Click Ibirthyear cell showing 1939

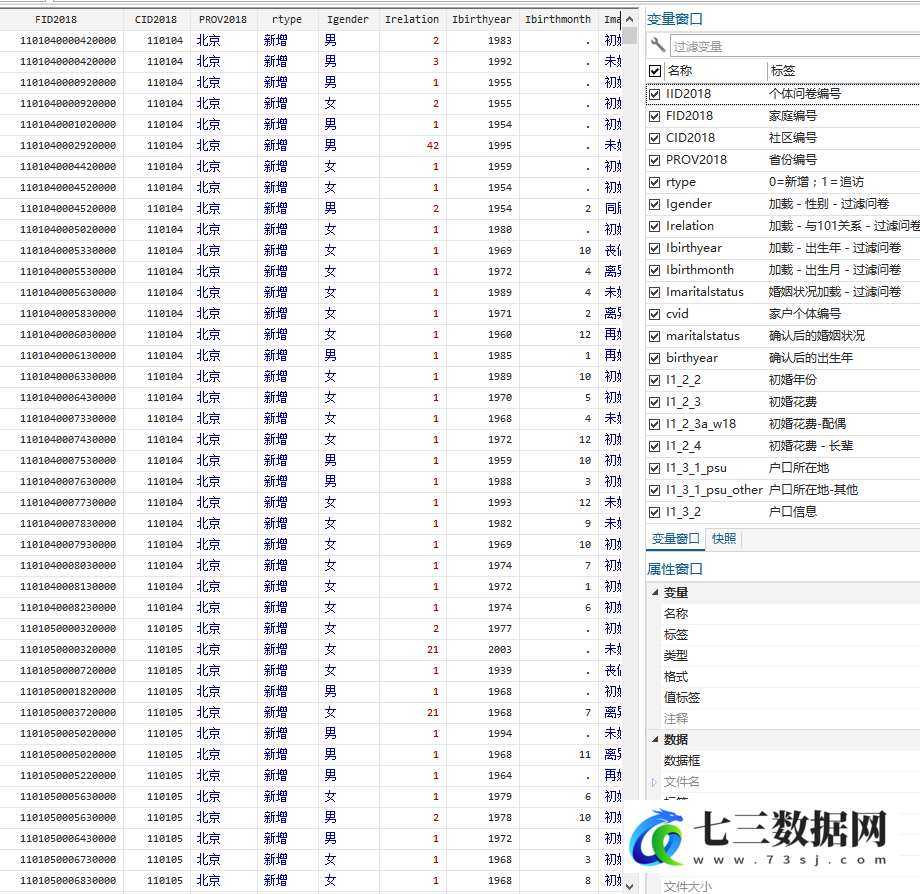(483, 670)
